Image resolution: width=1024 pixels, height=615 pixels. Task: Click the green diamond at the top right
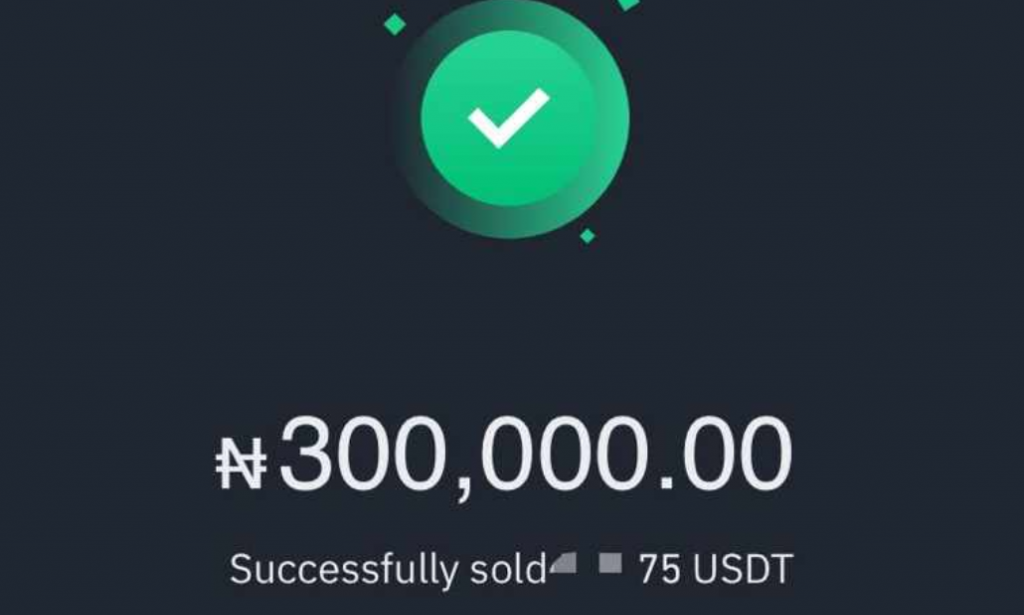[x=628, y=4]
